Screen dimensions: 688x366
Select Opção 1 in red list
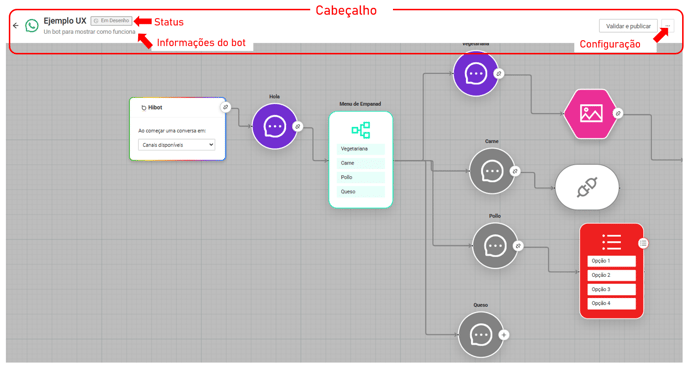point(612,261)
